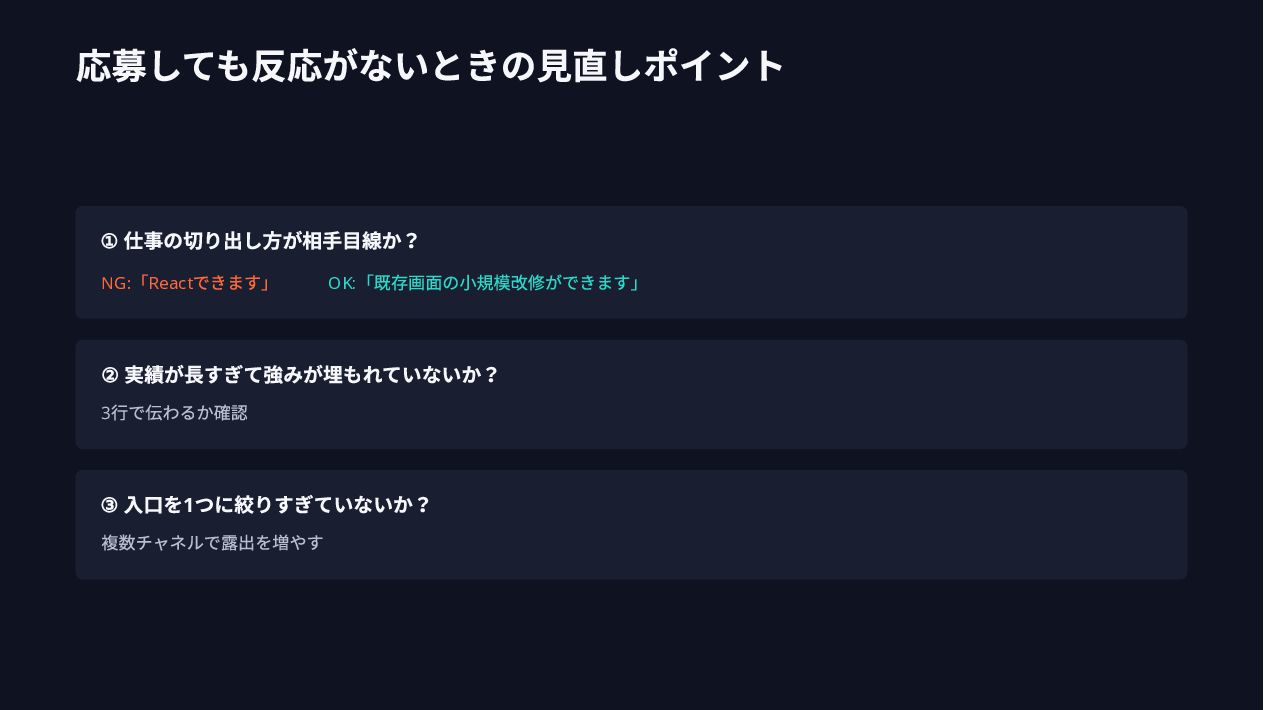Screen dimensions: 1264x710
Task: Select the text 3行で伝わるか確認
Action: [174, 412]
